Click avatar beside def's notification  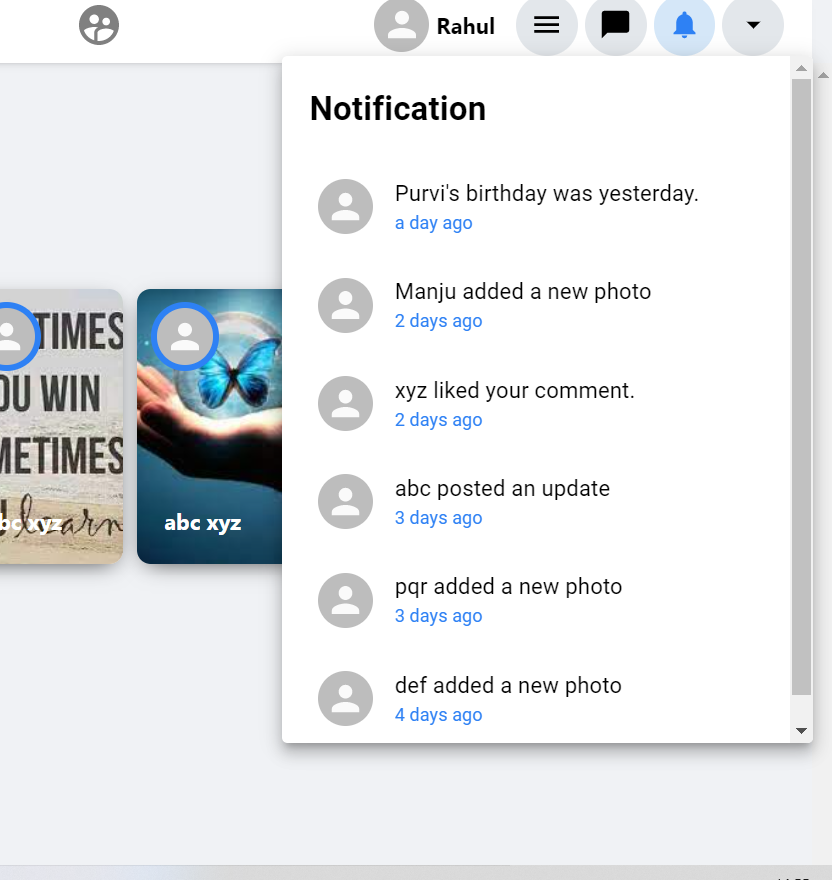[x=345, y=699]
